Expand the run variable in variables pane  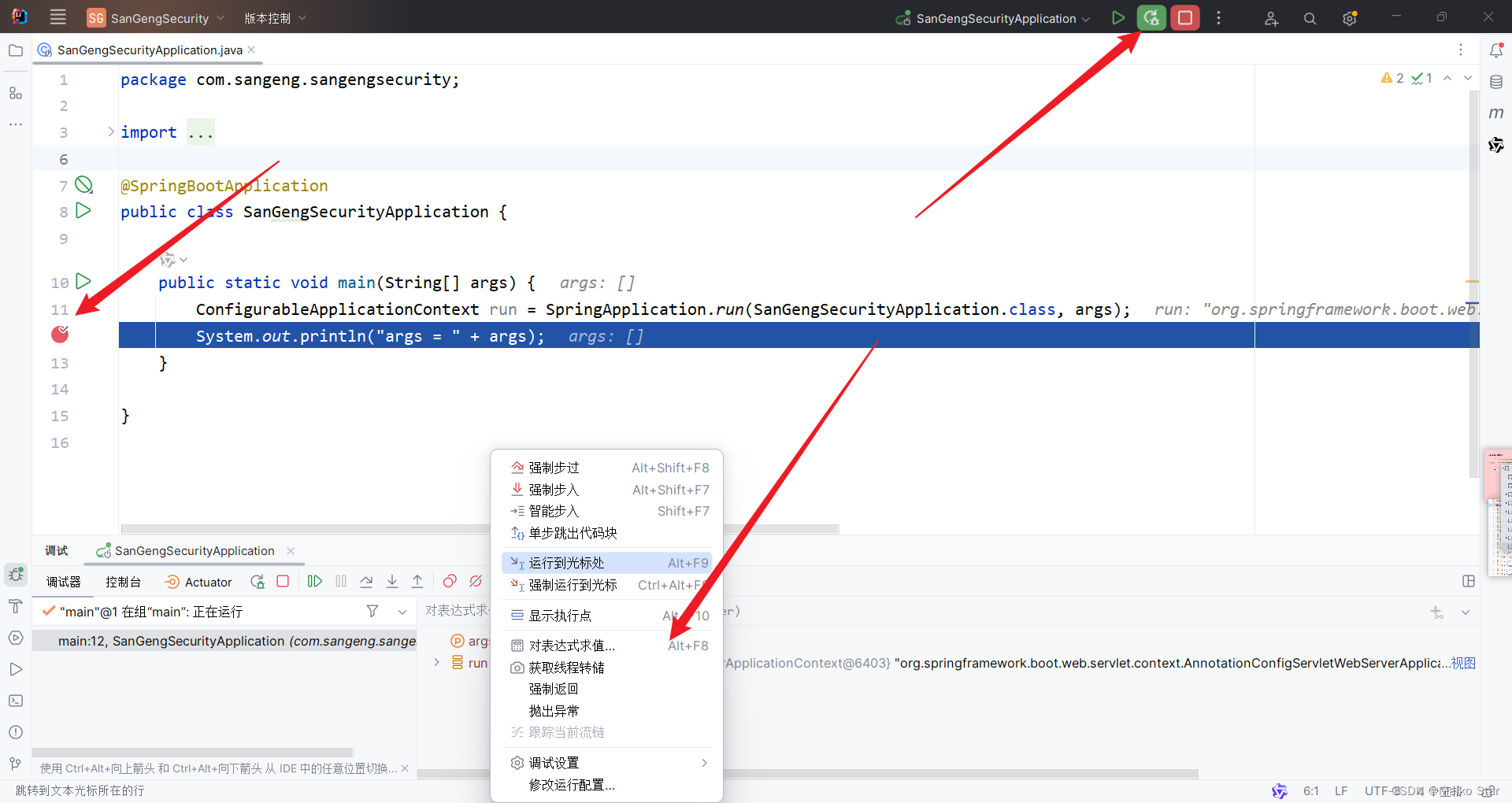coord(438,663)
